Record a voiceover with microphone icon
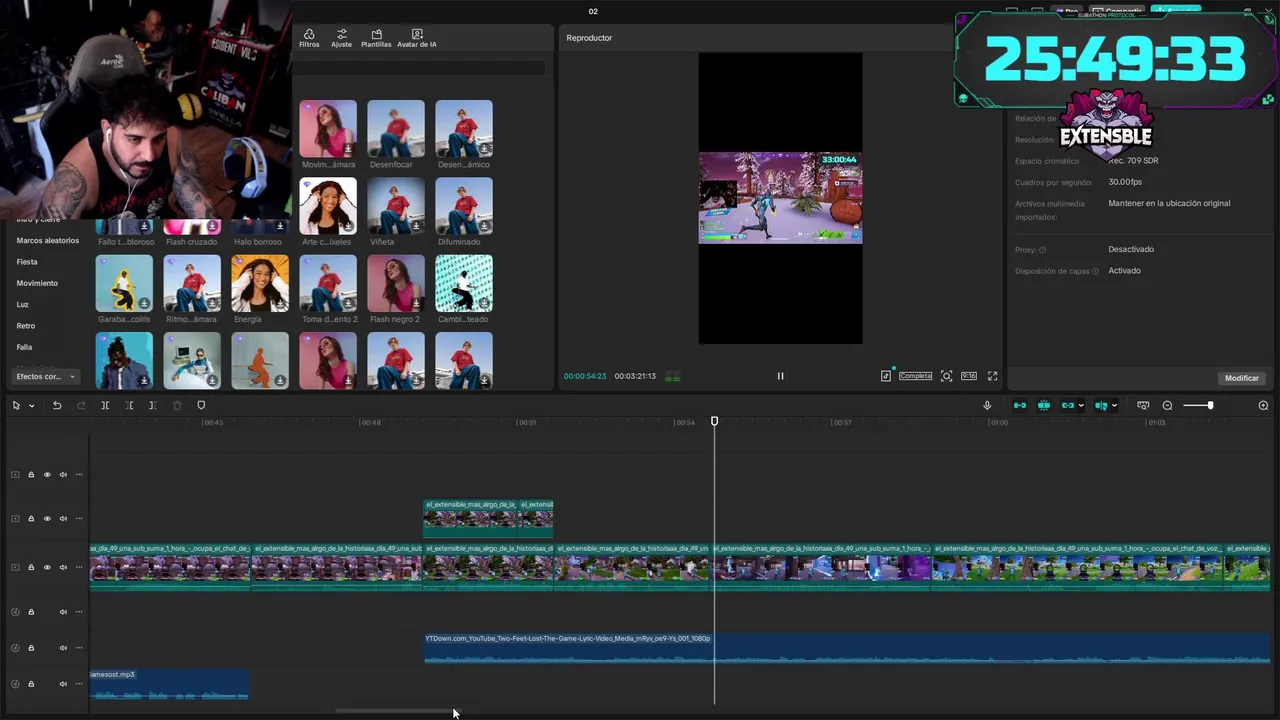Image resolution: width=1280 pixels, height=720 pixels. coord(987,405)
